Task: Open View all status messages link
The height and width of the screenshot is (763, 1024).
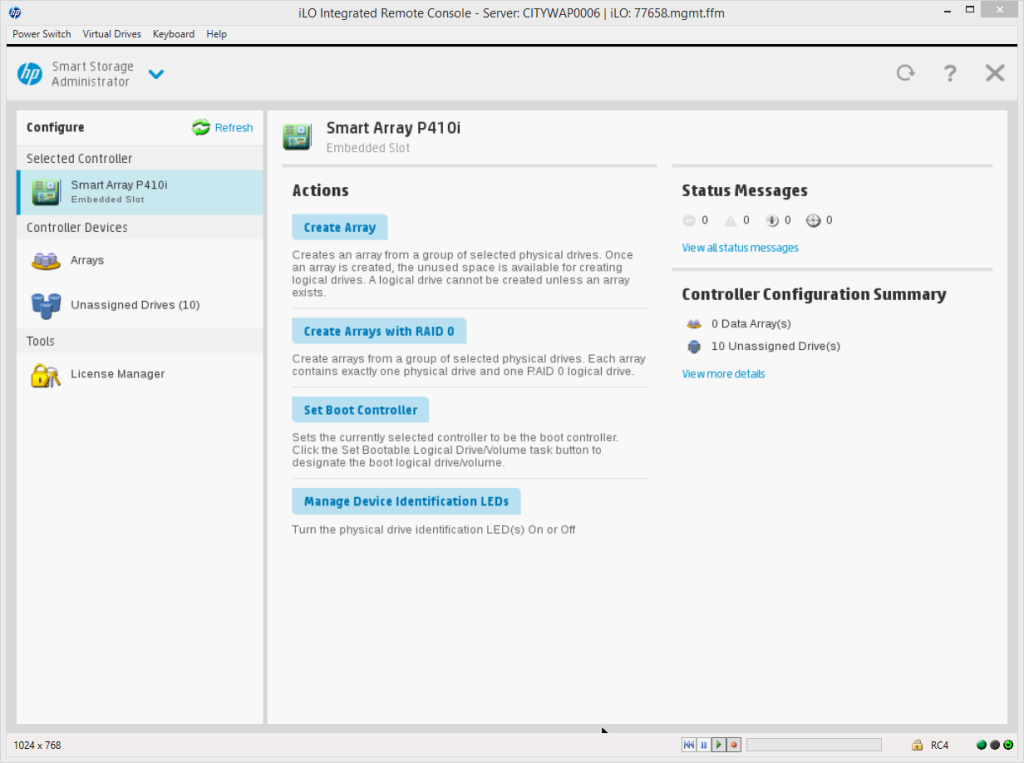Action: [x=739, y=247]
